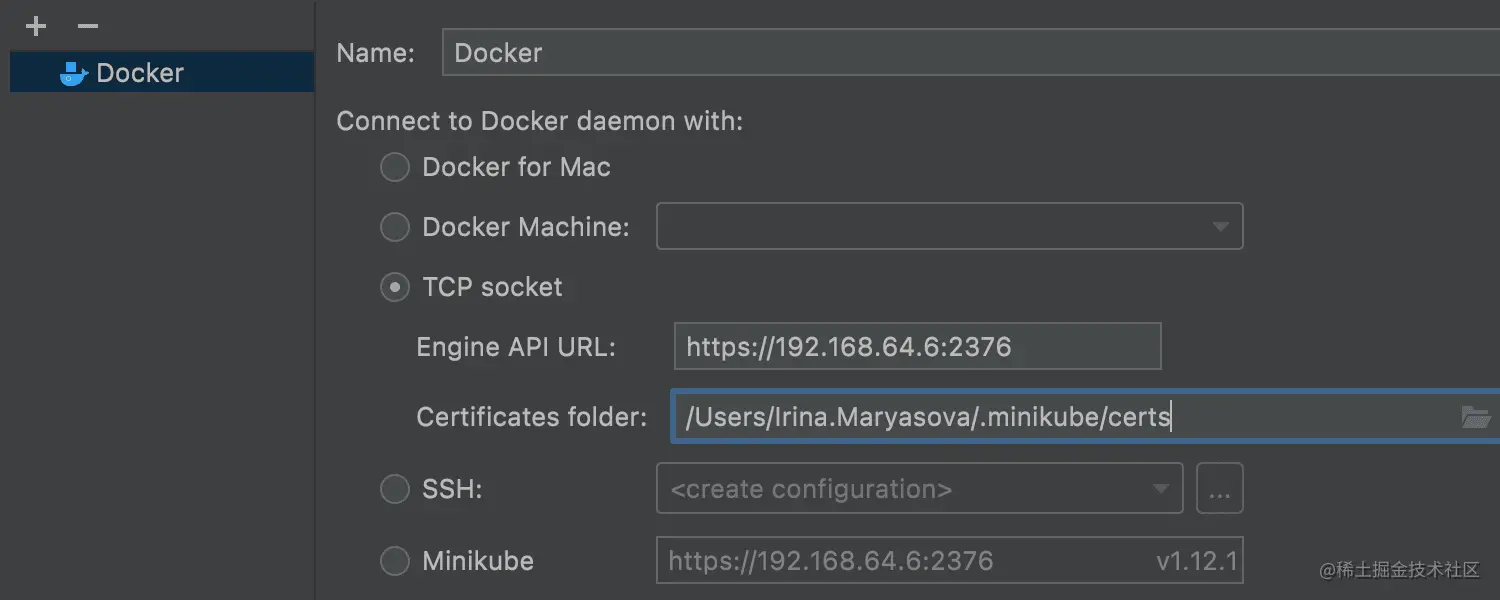Click the Minikube URL field showing v1.12.1
The width and height of the screenshot is (1500, 600).
coord(949,560)
